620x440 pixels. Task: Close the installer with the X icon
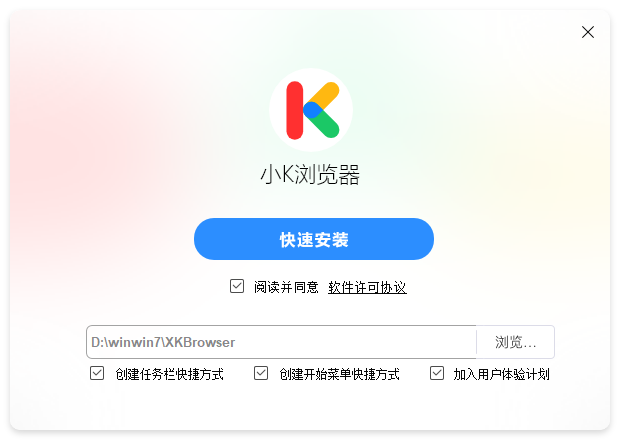click(588, 32)
